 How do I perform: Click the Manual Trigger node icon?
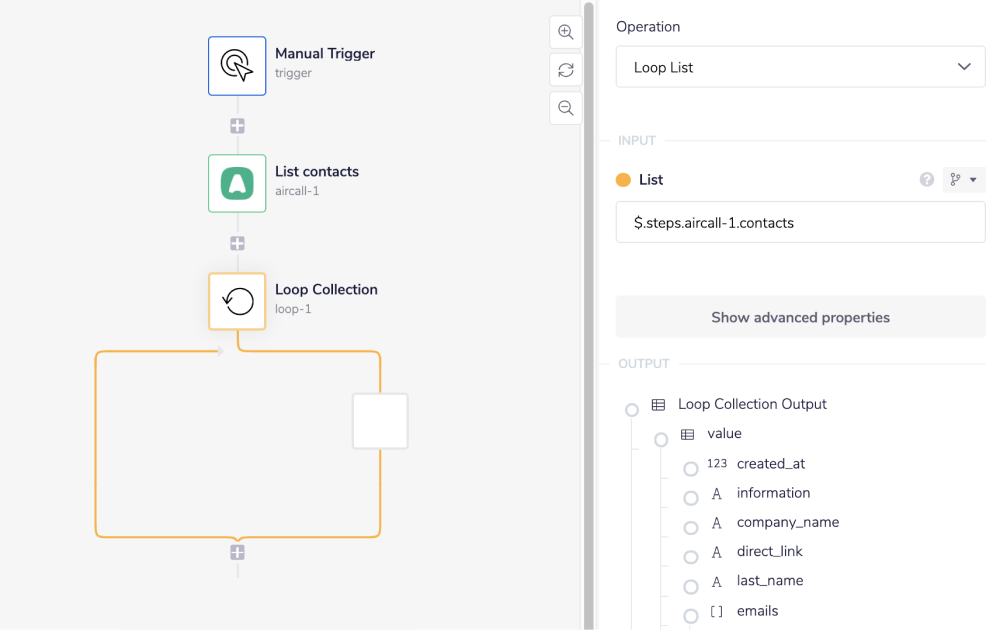click(237, 66)
